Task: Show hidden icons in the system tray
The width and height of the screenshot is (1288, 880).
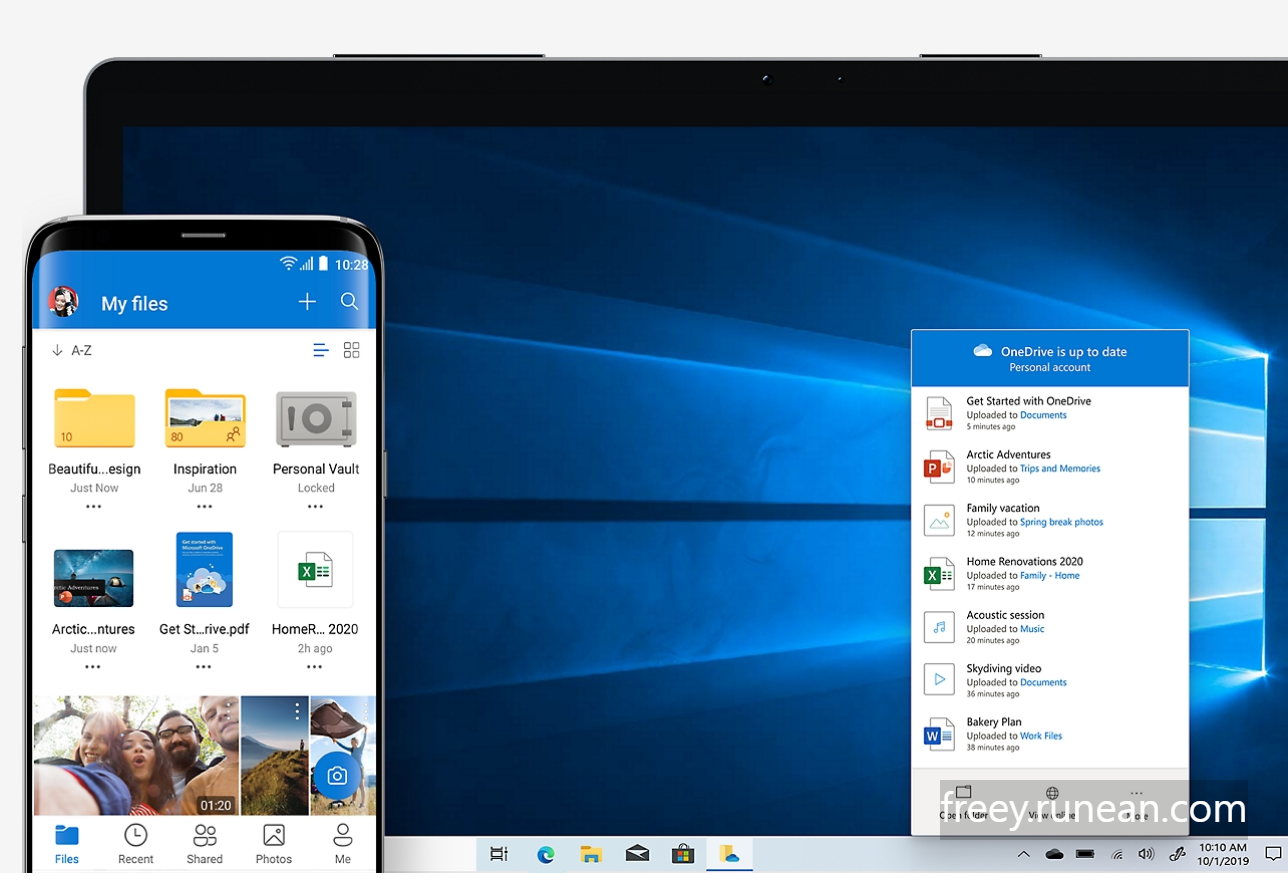Action: (x=1023, y=854)
